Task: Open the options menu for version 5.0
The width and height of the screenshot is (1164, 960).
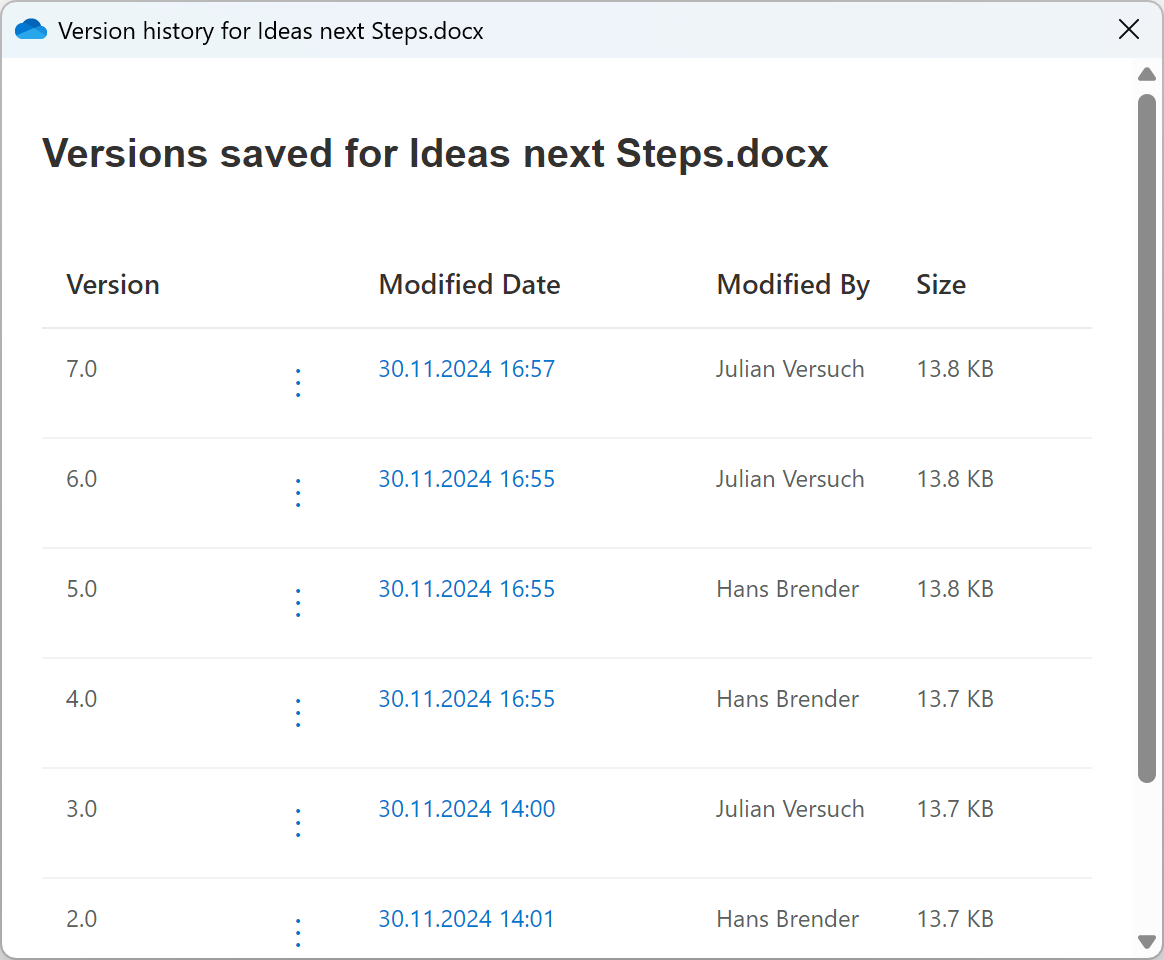Action: tap(298, 602)
